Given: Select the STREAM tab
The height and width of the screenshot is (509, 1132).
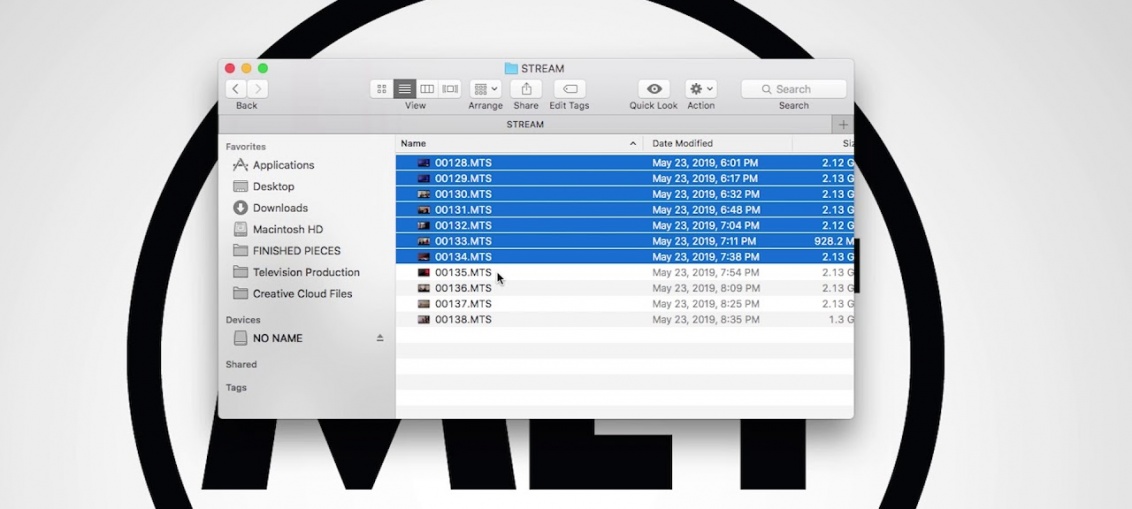Looking at the screenshot, I should click(x=525, y=124).
